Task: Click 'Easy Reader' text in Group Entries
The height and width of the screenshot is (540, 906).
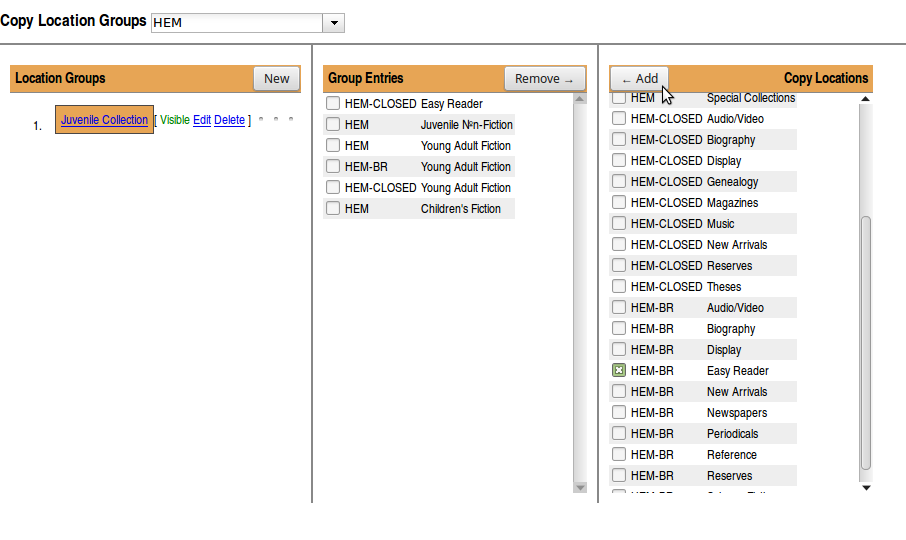Action: (451, 104)
